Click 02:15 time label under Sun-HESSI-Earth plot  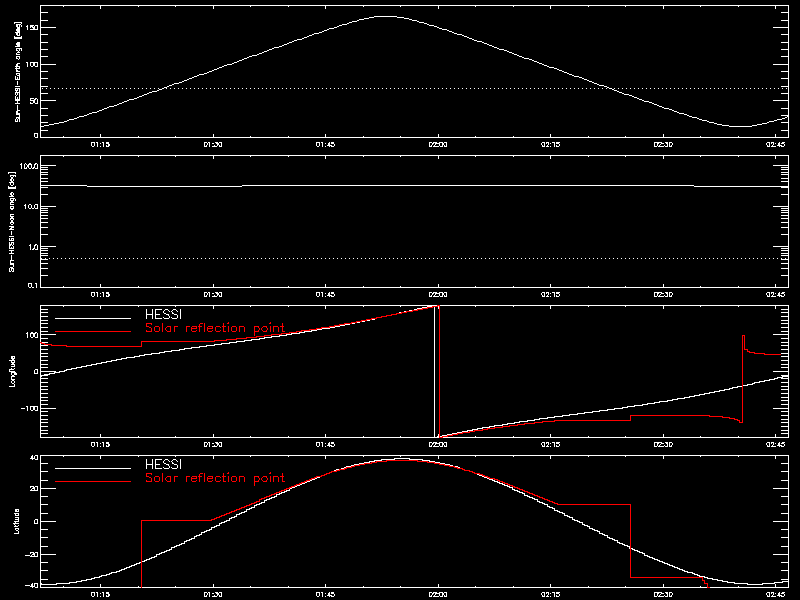[x=551, y=145]
